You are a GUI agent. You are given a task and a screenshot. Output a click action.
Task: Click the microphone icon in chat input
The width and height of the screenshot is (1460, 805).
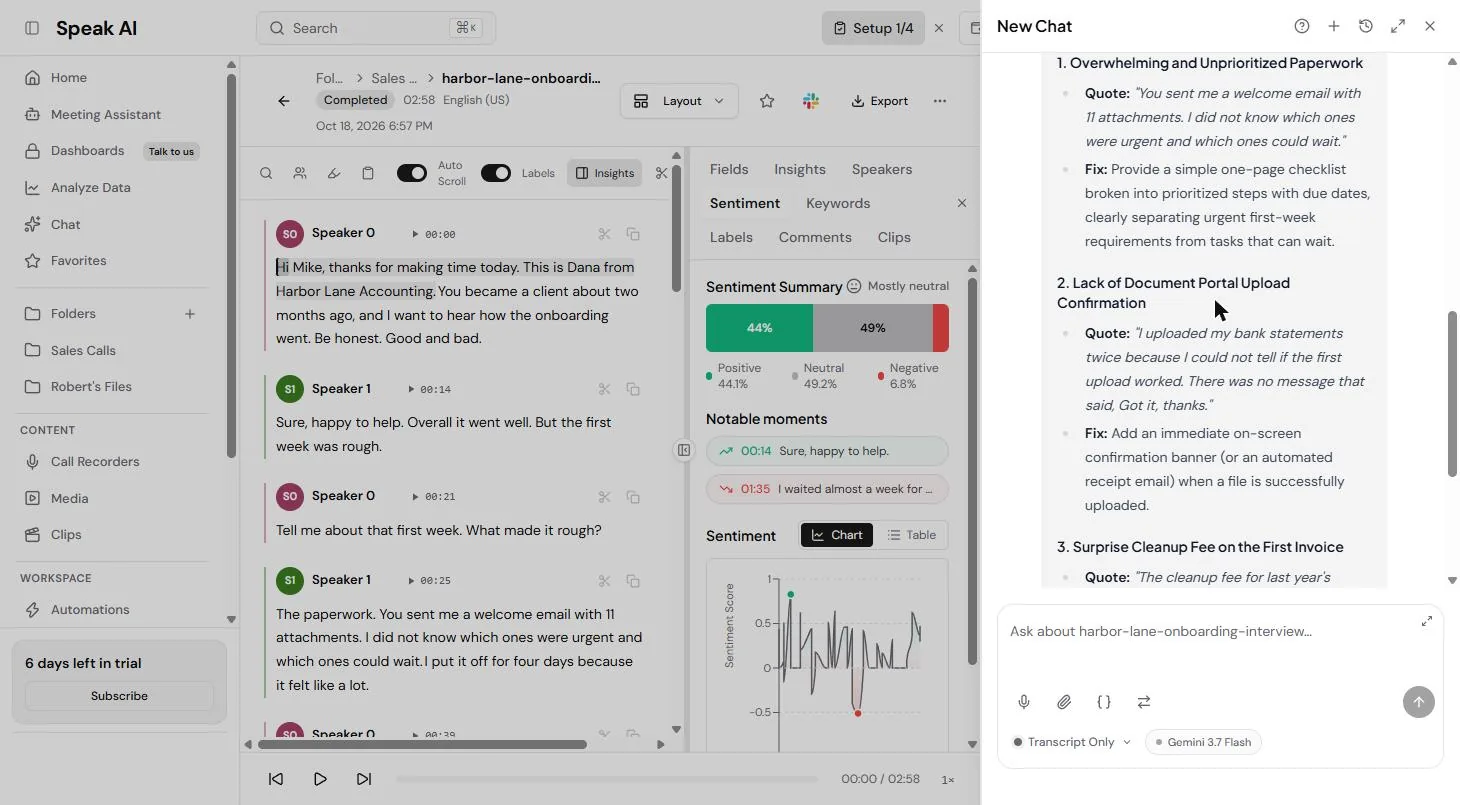[1024, 702]
